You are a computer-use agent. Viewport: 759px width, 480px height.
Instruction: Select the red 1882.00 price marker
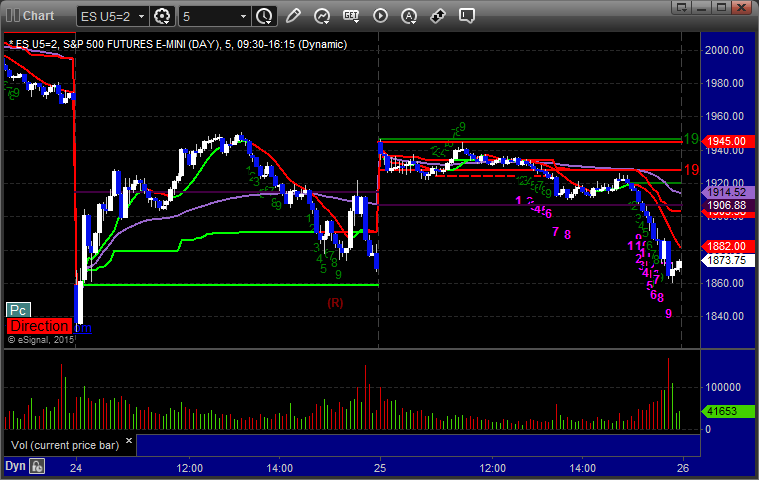pyautogui.click(x=728, y=246)
